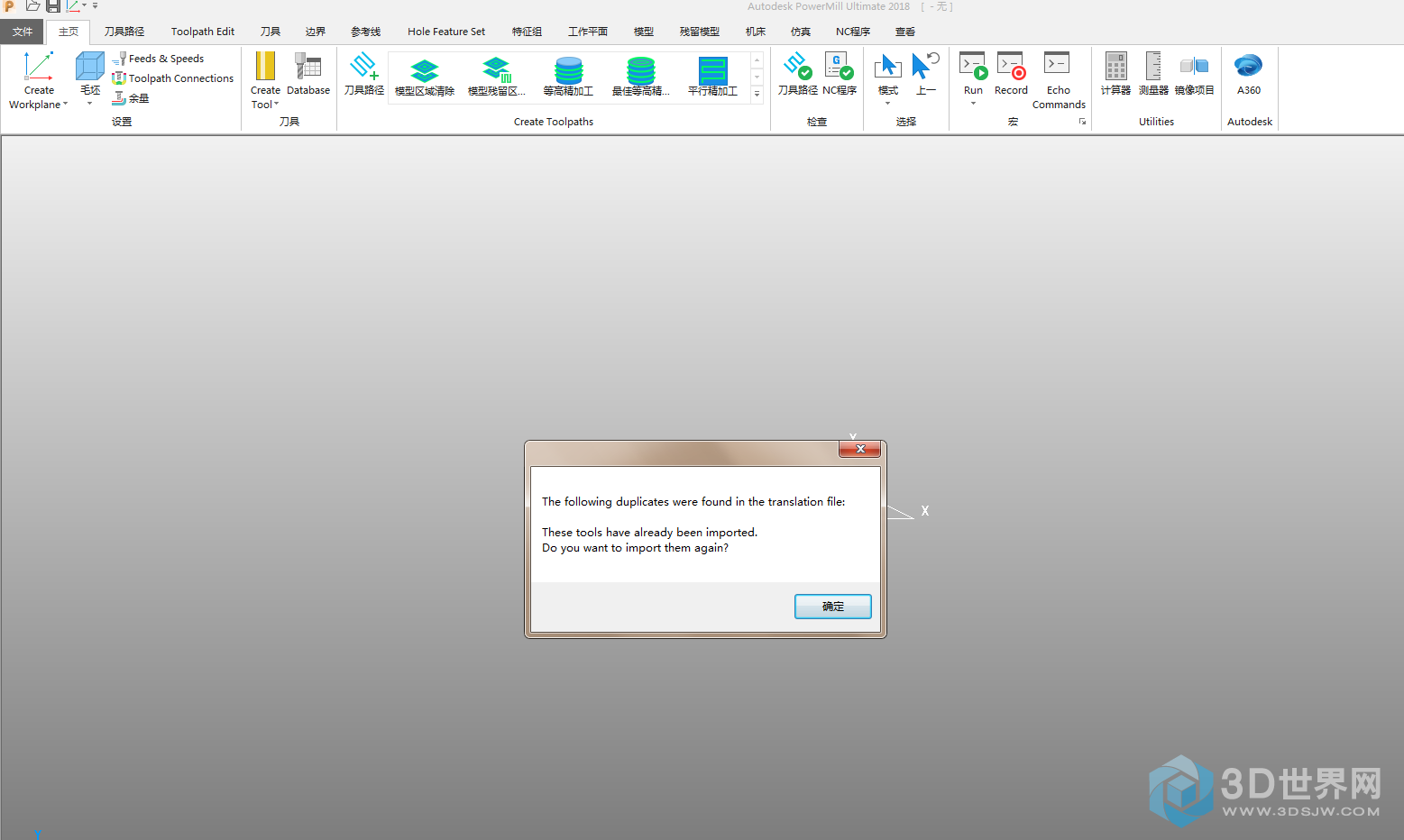Click the open project folder icon
Viewport: 1404px width, 840px height.
coord(32,6)
